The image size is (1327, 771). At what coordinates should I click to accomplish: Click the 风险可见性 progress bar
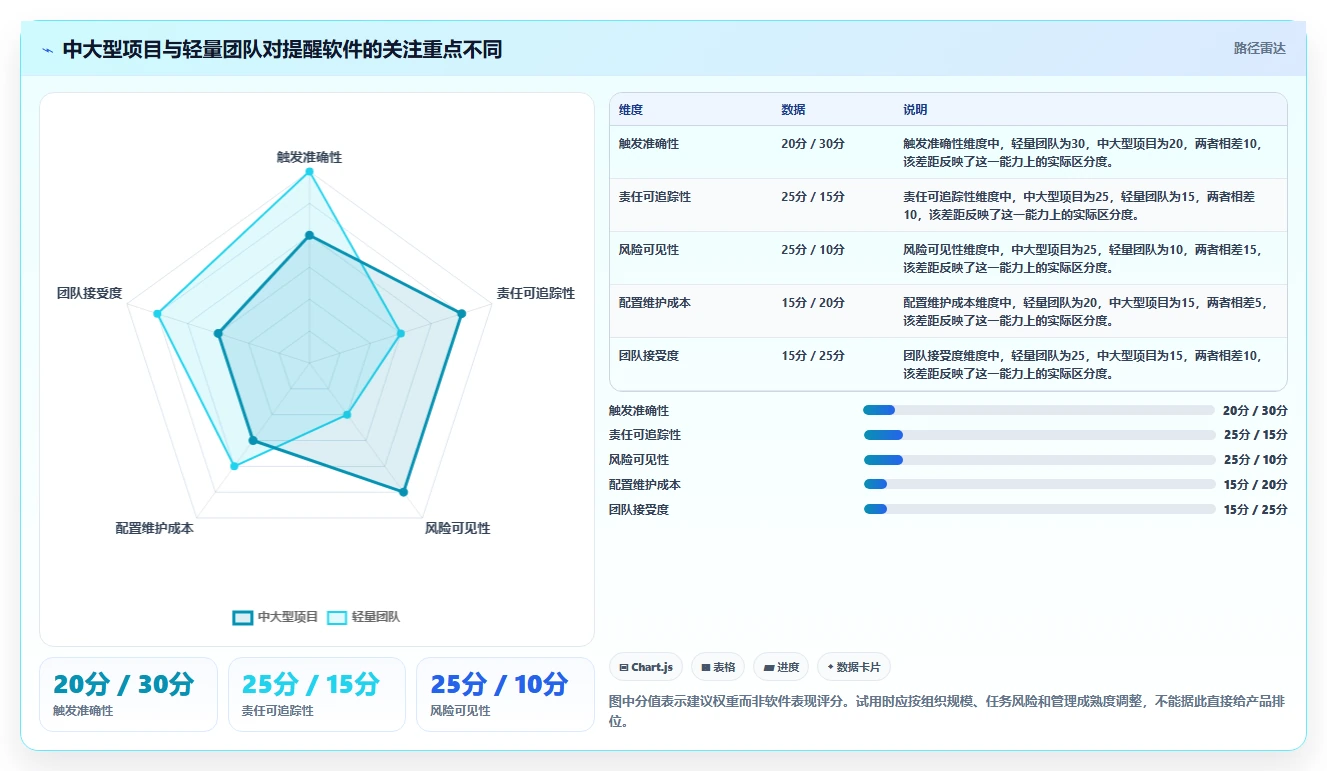[x=1039, y=460]
